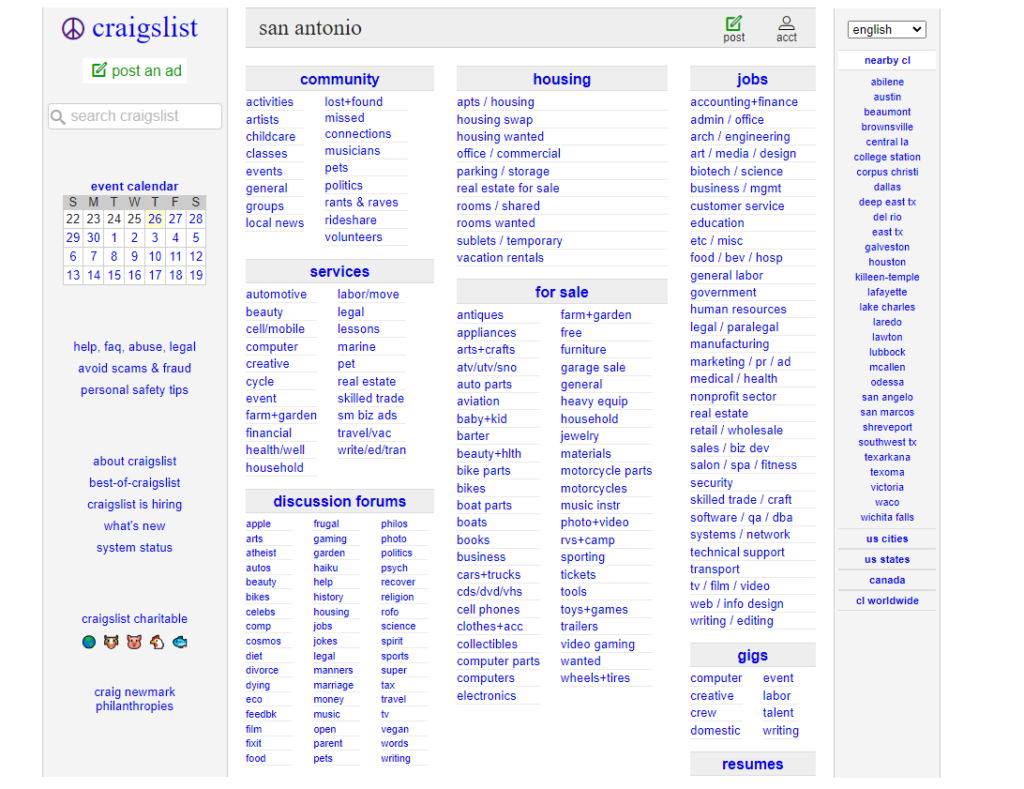
Task: Click the globe charity icon
Action: click(89, 642)
